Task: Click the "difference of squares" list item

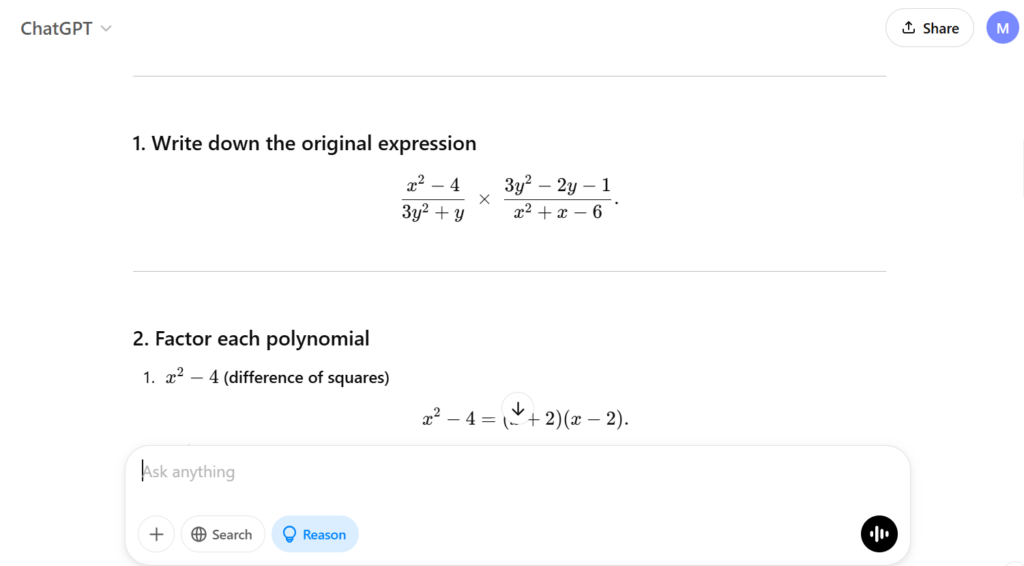Action: 306,378
